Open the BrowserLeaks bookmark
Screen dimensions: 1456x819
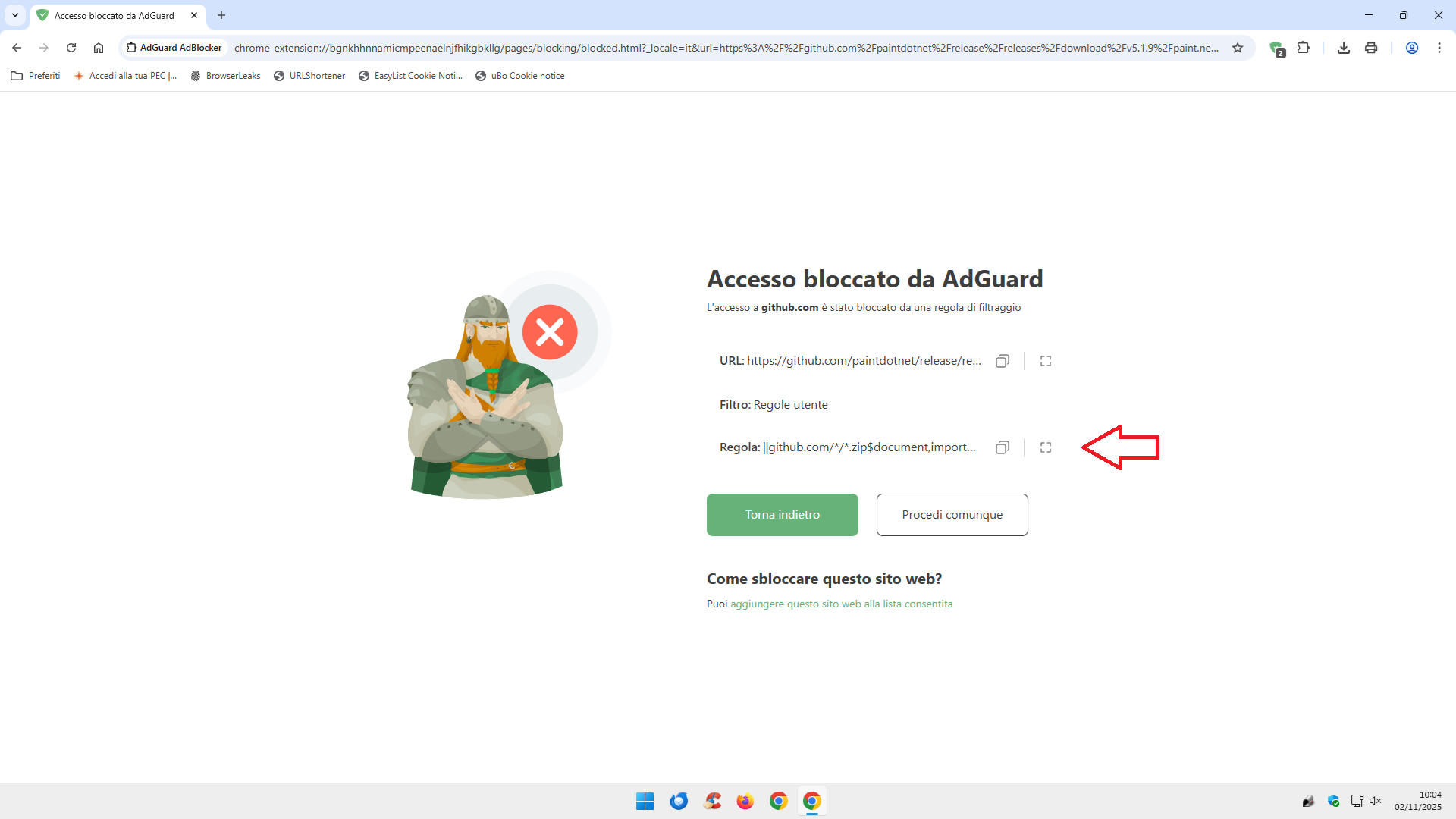[x=225, y=76]
